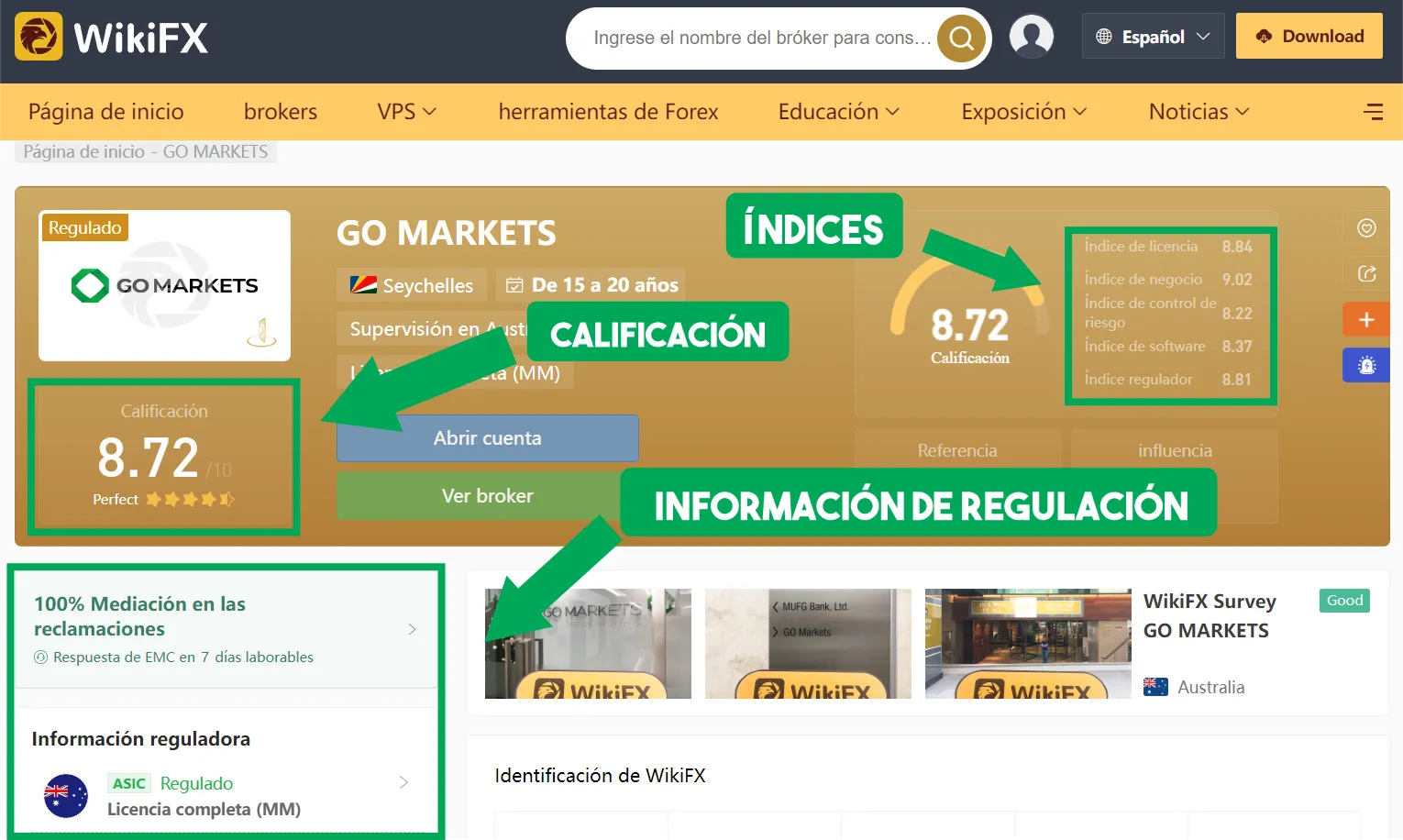1403x840 pixels.
Task: Focus the broker name search field
Action: coord(762,39)
